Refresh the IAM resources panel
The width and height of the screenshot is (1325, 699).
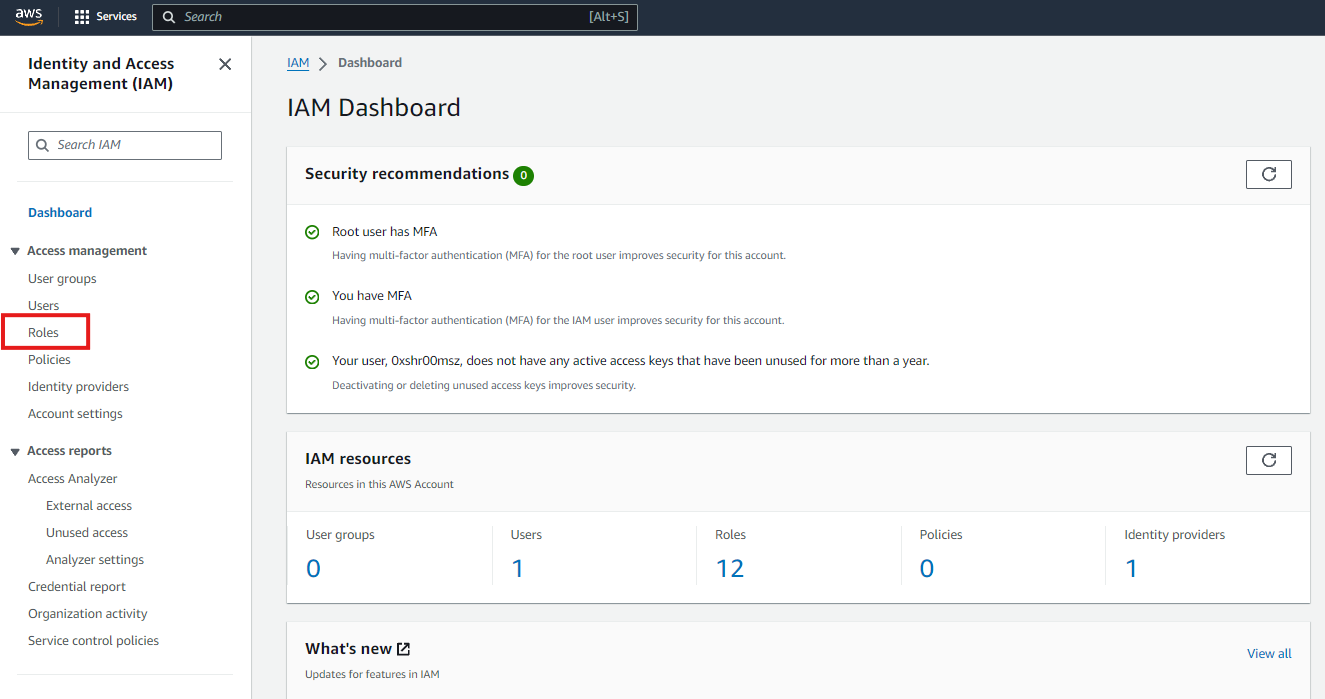point(1268,460)
